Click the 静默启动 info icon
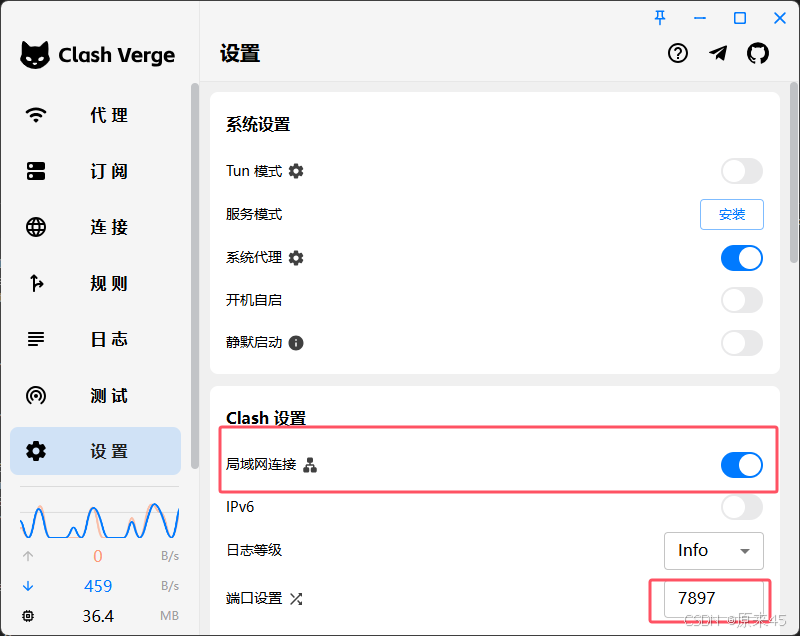The image size is (800, 636). click(x=296, y=343)
